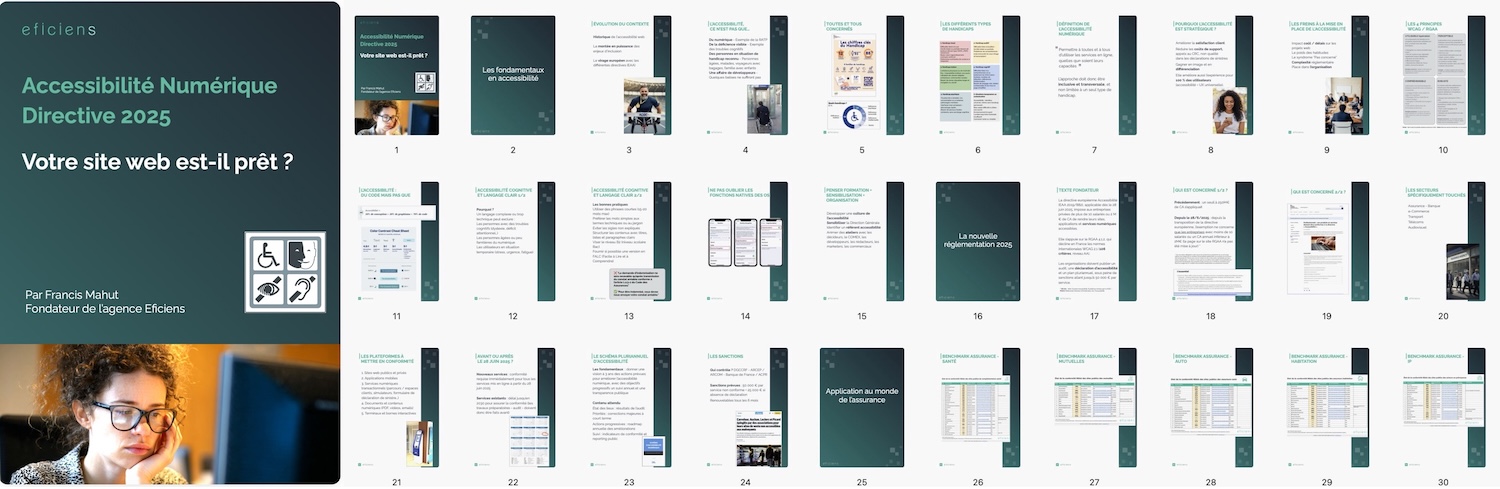Click the disability pictograms icon on title slide
This screenshot has width=1500, height=489.
[x=285, y=272]
